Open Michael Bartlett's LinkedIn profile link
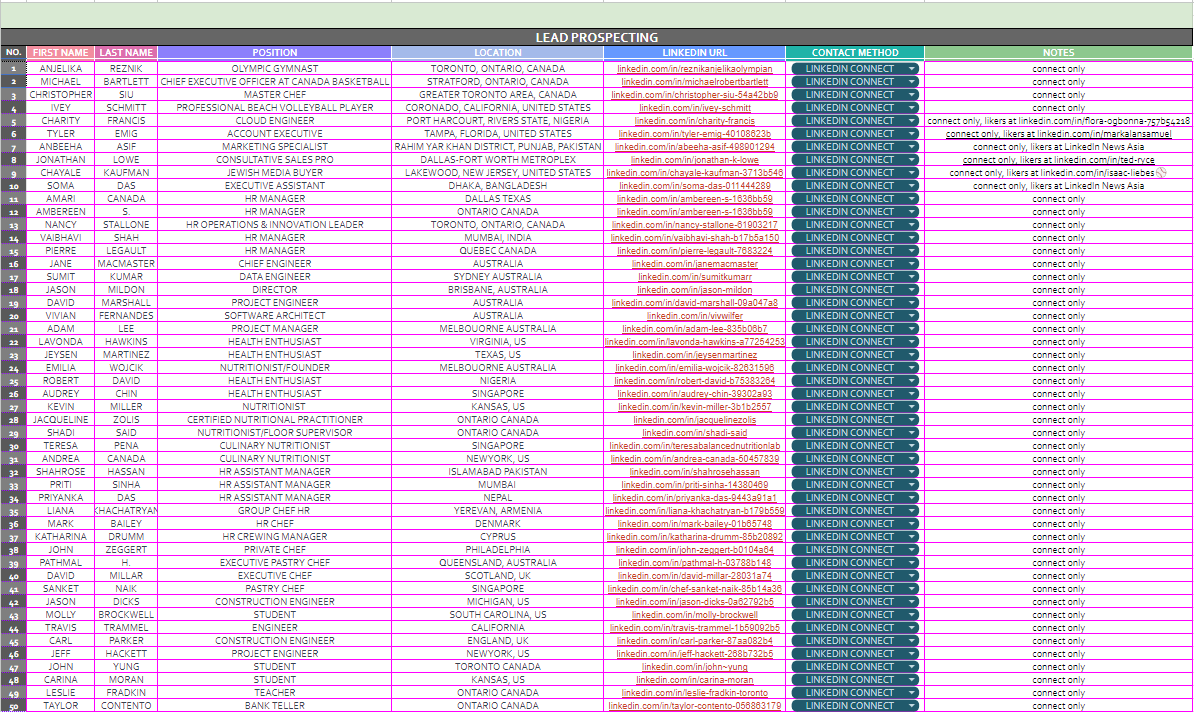 [694, 81]
